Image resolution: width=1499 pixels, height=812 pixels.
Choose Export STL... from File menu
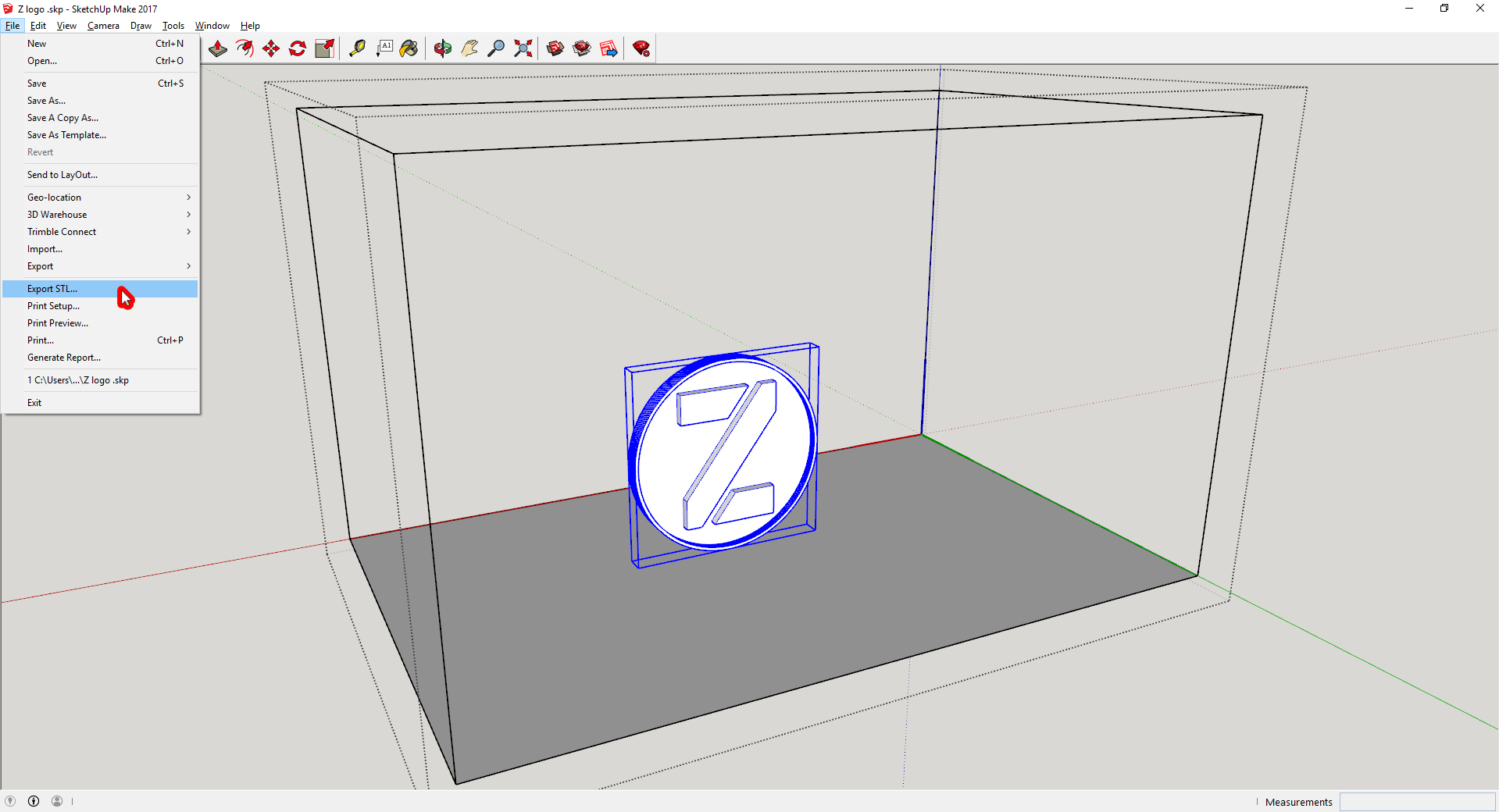point(52,289)
